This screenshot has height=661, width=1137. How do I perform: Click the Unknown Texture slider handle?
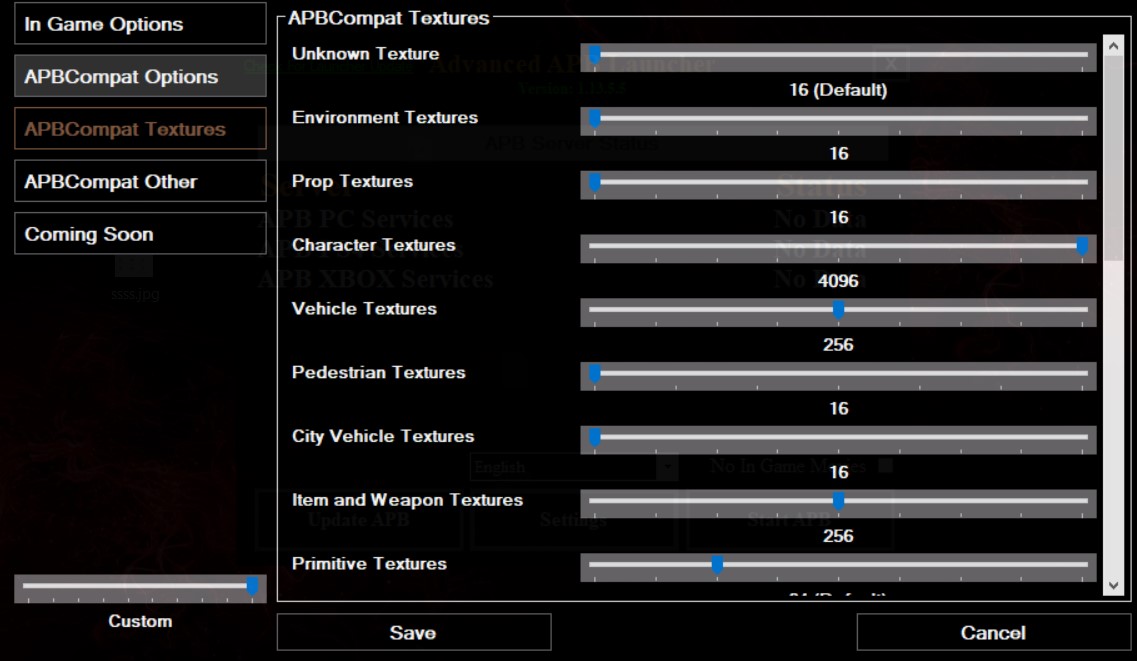click(595, 54)
